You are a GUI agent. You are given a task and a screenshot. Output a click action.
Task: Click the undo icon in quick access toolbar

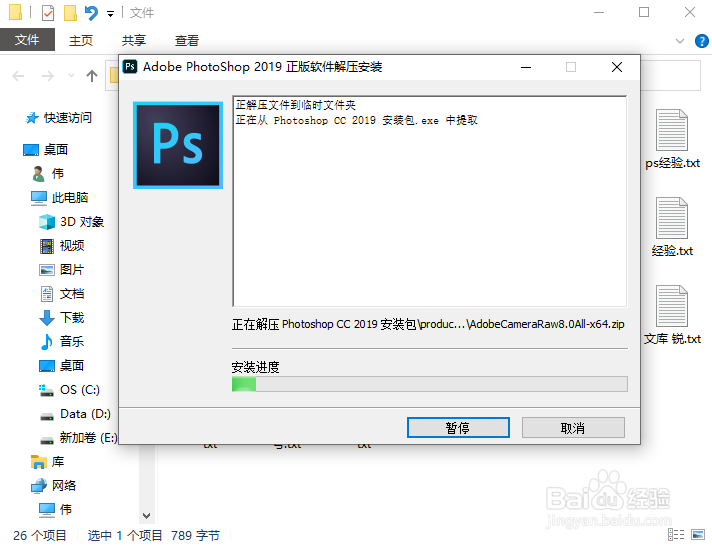point(91,13)
